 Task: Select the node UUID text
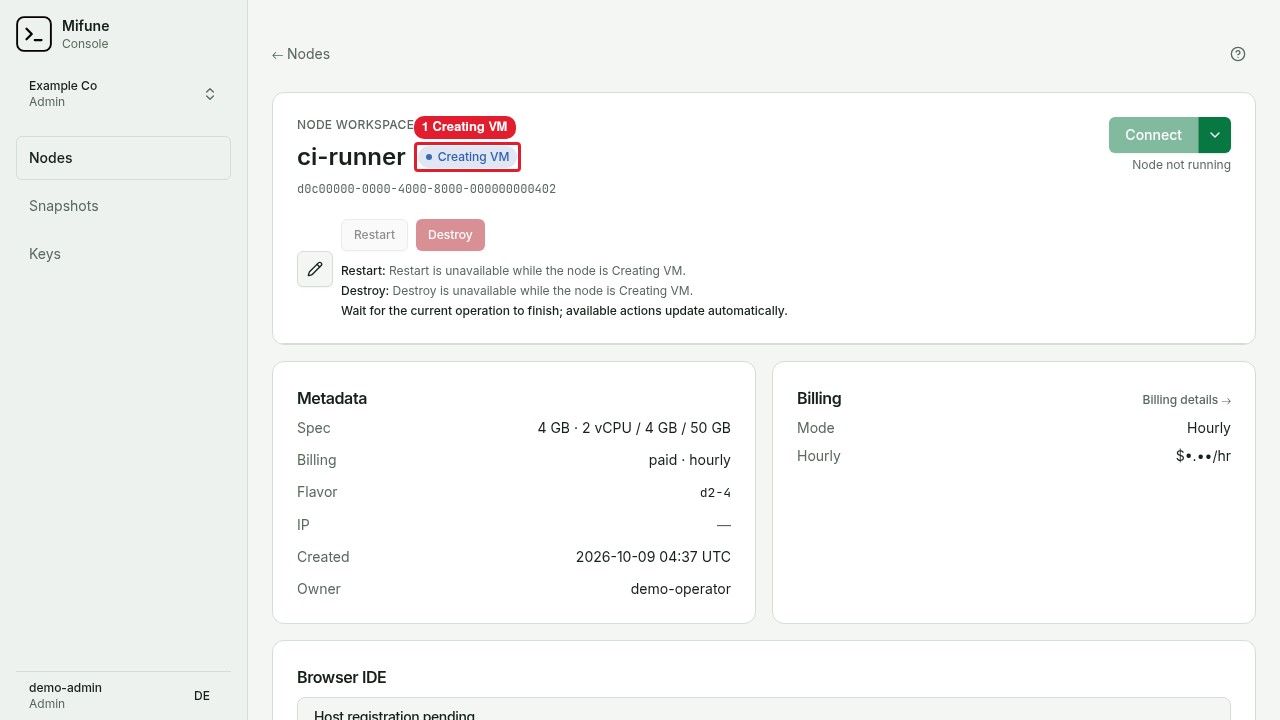click(426, 189)
